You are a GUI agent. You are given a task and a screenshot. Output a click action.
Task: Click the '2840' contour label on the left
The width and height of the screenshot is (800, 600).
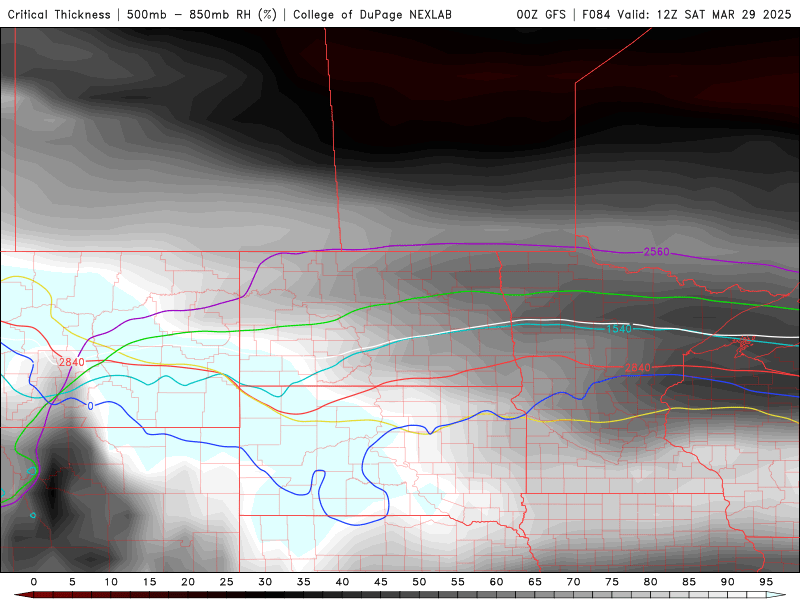pyautogui.click(x=71, y=362)
